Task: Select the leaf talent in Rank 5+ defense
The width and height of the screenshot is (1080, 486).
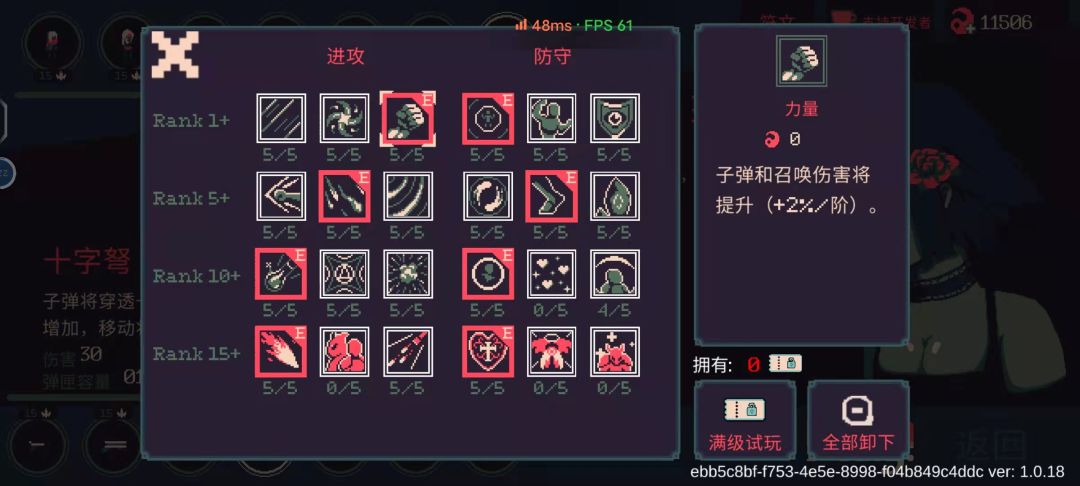Action: [x=614, y=196]
